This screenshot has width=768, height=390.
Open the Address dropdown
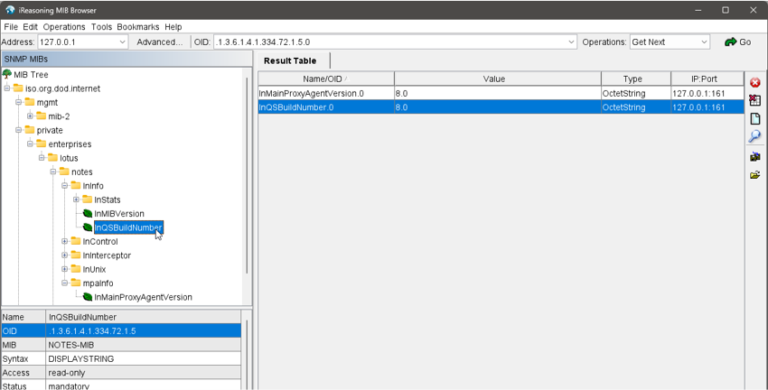pyautogui.click(x=122, y=42)
